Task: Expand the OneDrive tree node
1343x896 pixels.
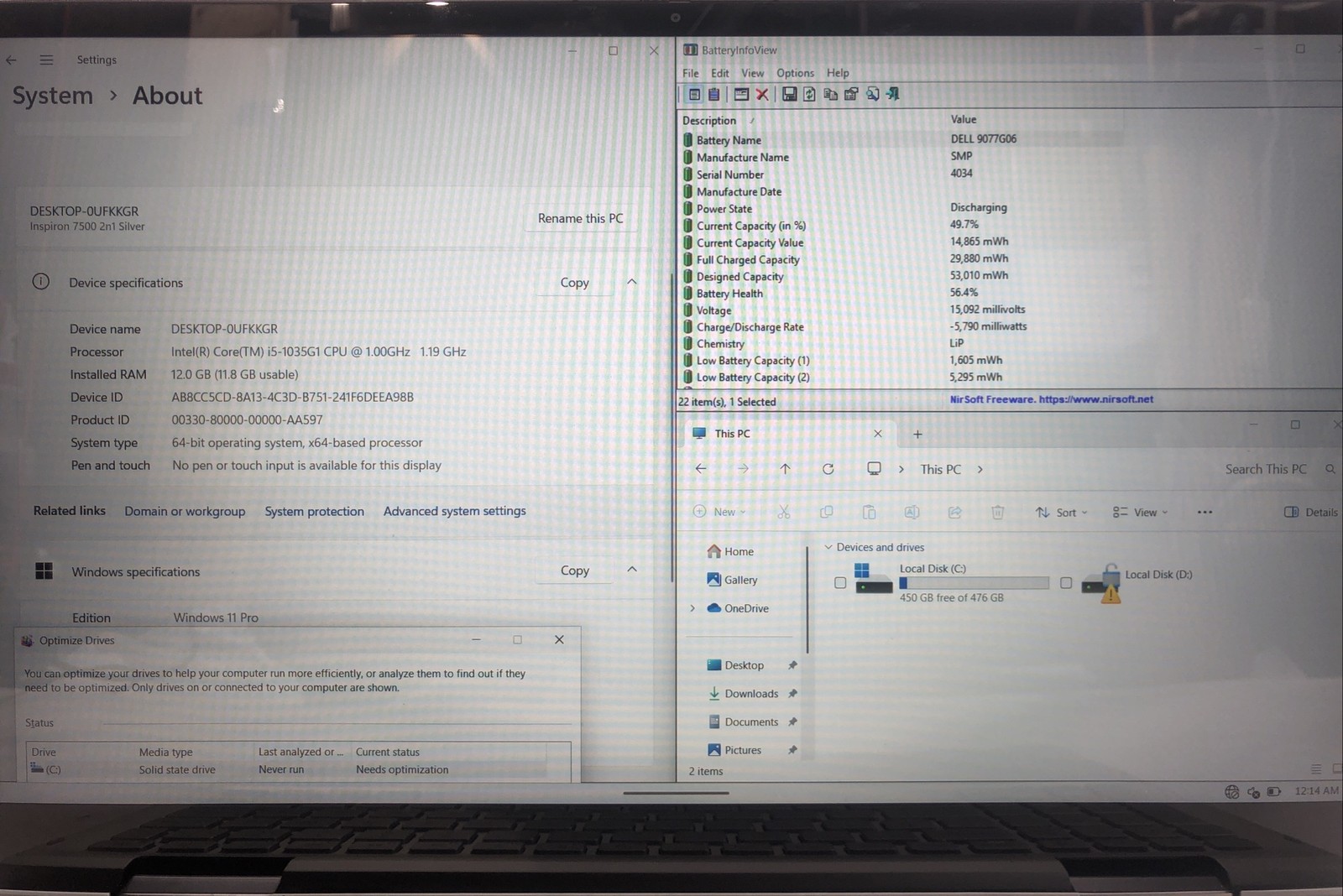Action: pos(692,608)
